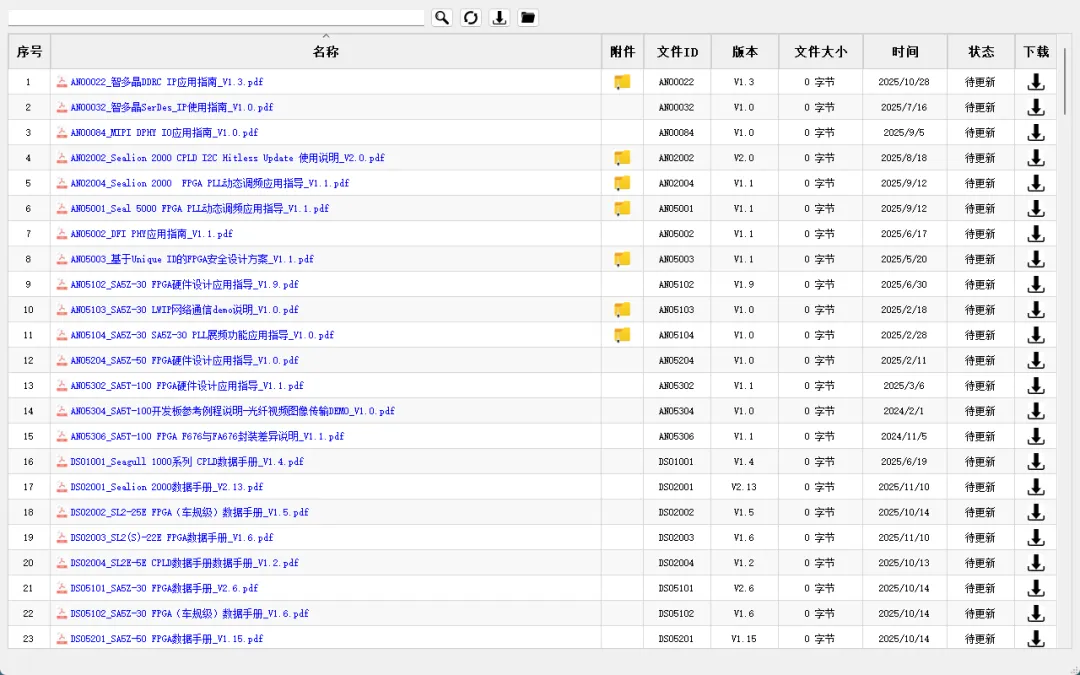
Task: Open attachment folder for AN05104 row
Action: click(x=622, y=335)
